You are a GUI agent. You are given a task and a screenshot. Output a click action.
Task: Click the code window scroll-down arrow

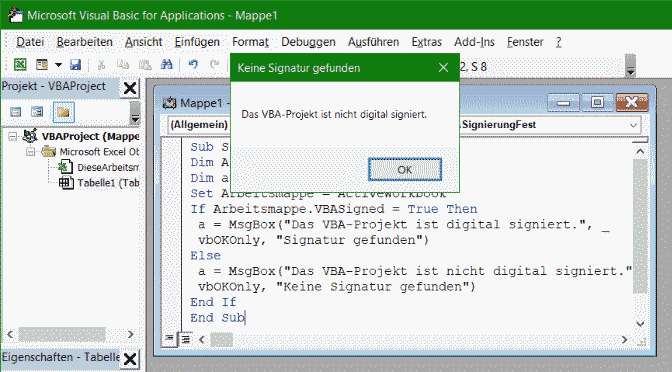[x=640, y=324]
